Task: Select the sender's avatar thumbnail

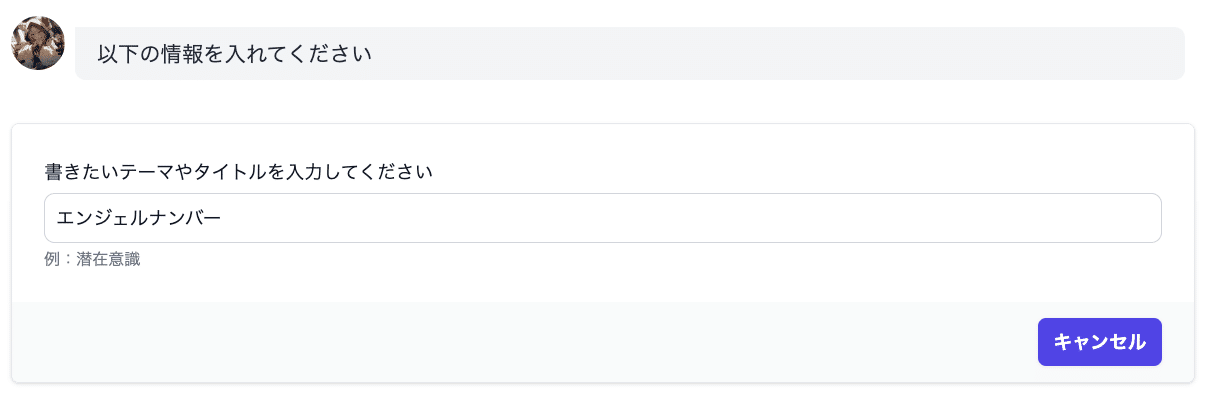Action: pyautogui.click(x=38, y=43)
